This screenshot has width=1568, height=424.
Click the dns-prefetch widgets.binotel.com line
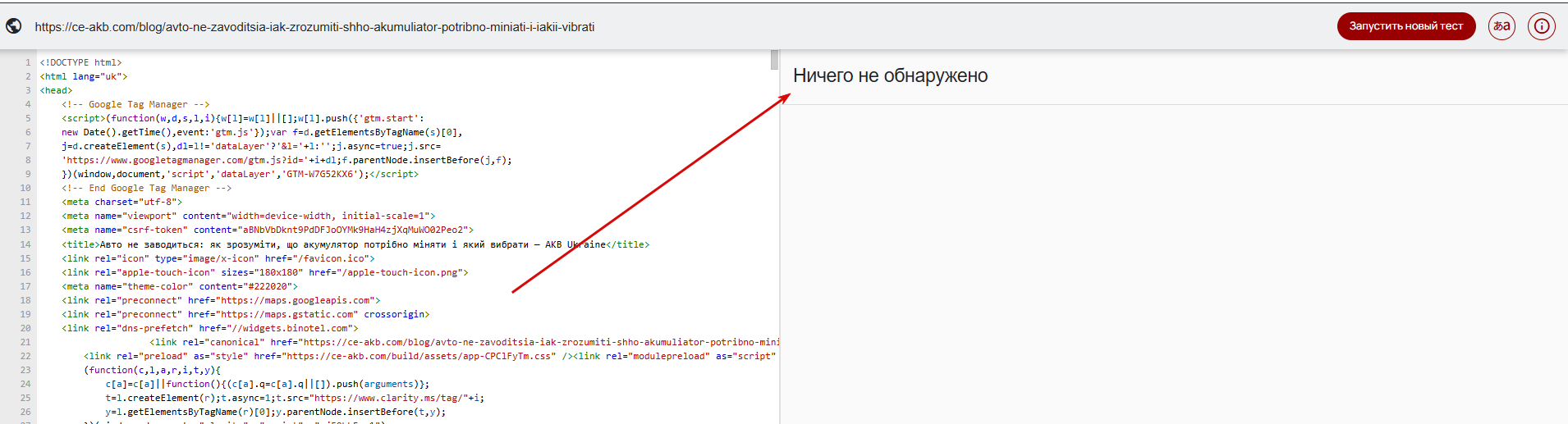pyautogui.click(x=209, y=328)
